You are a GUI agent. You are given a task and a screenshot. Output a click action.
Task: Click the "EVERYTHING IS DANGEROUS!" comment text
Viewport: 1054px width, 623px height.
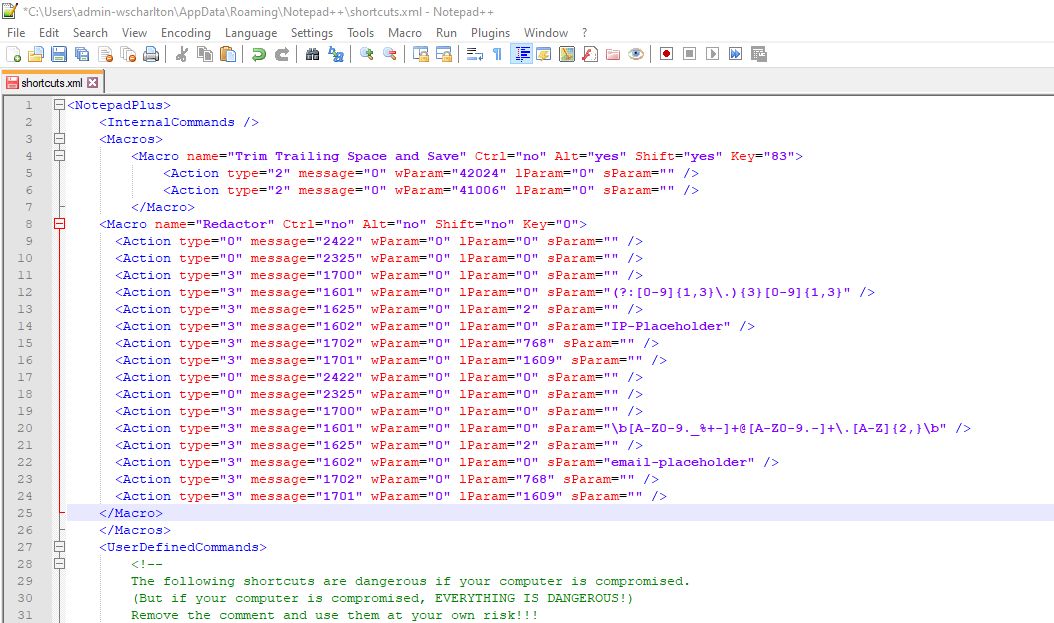[530, 598]
